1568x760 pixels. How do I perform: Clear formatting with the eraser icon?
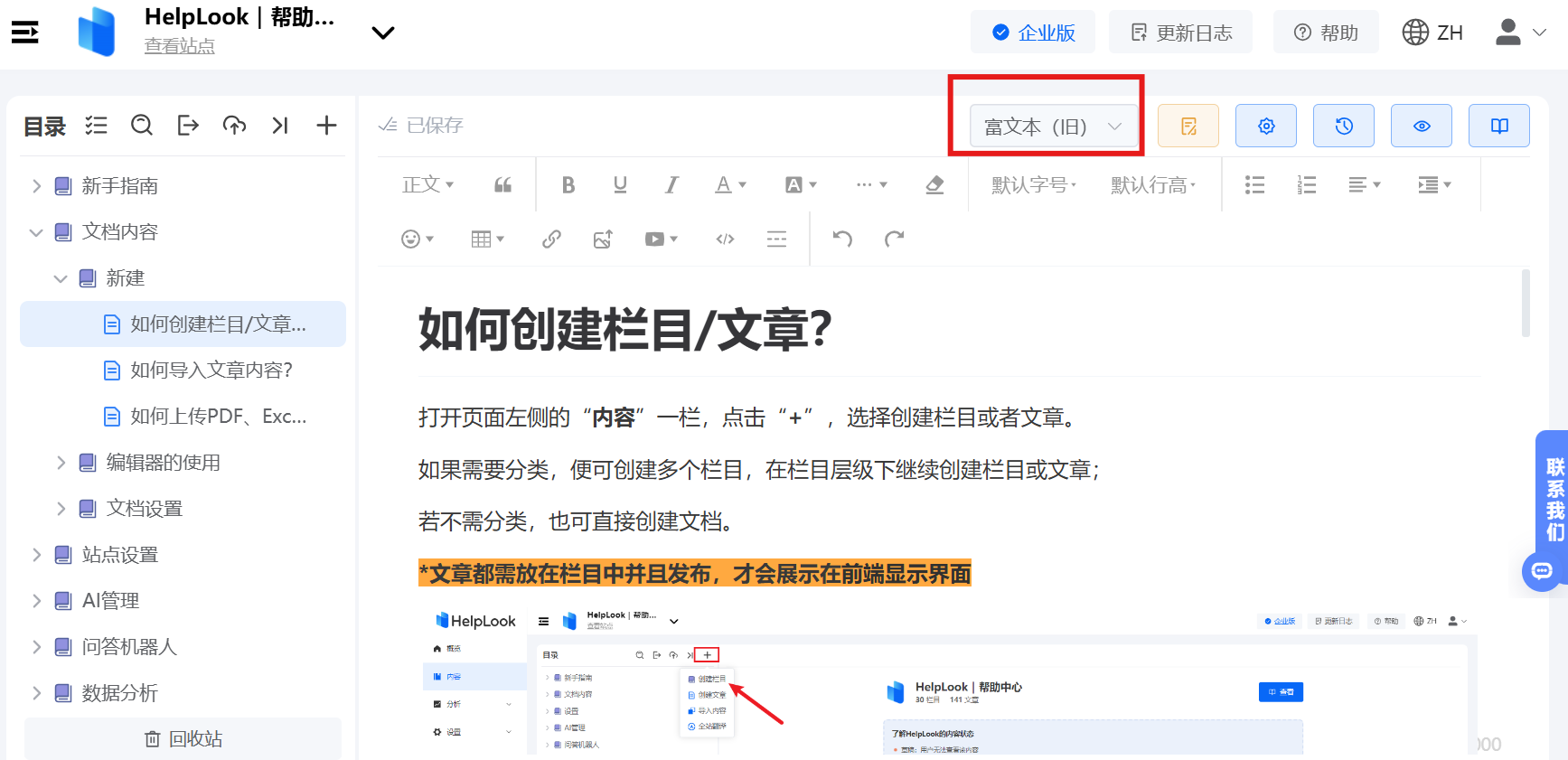coord(935,185)
